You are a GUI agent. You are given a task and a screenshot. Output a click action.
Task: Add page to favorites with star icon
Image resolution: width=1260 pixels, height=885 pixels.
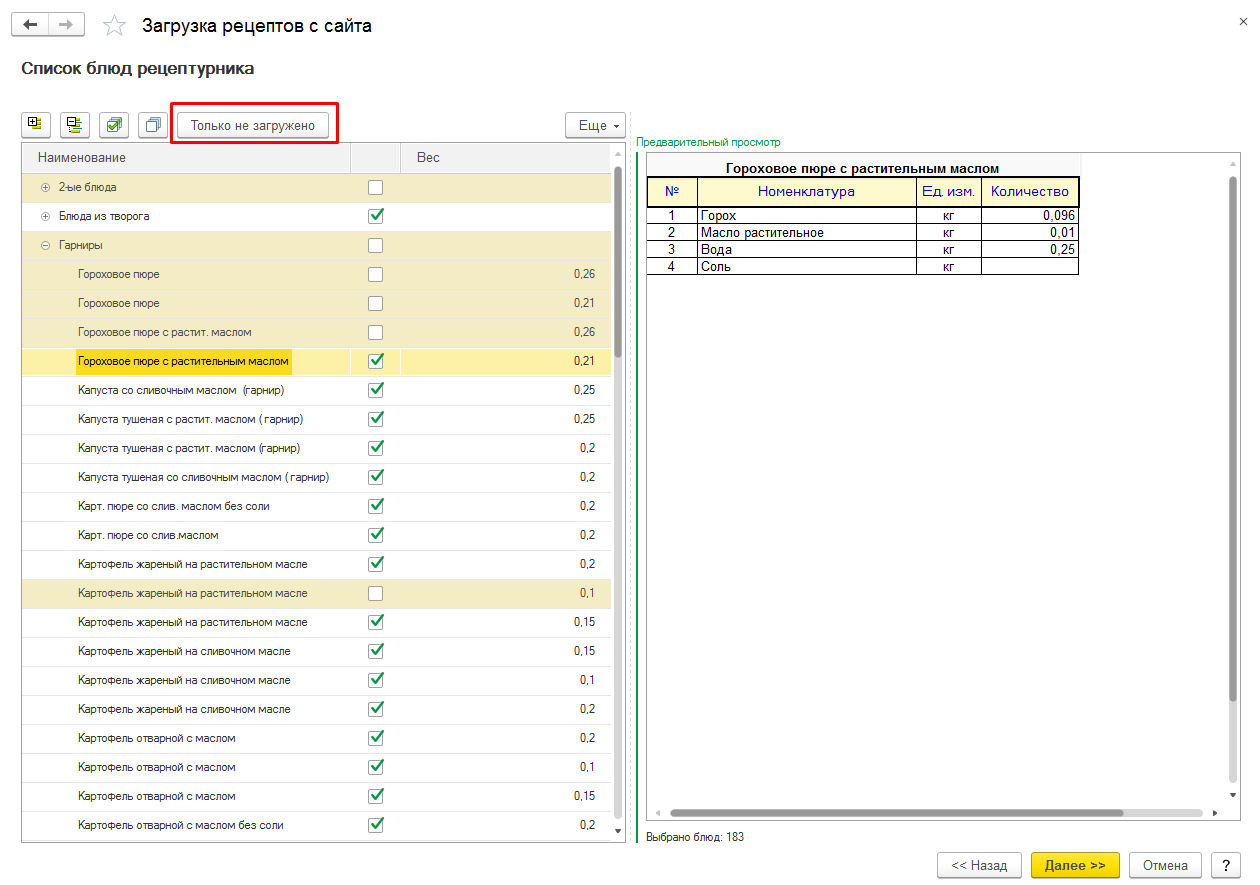point(115,26)
